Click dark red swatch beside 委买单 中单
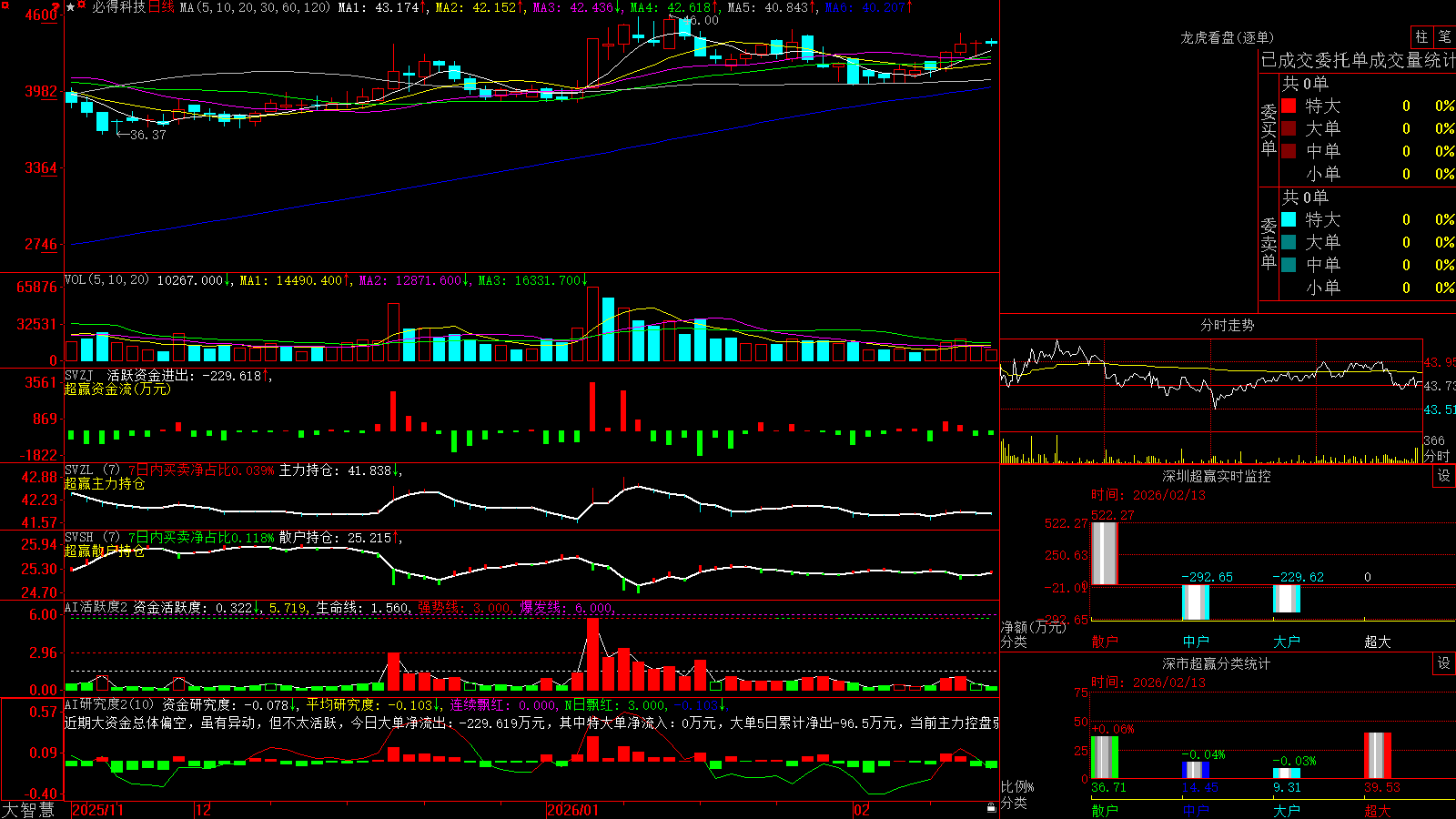1456x819 pixels. click(x=1289, y=150)
